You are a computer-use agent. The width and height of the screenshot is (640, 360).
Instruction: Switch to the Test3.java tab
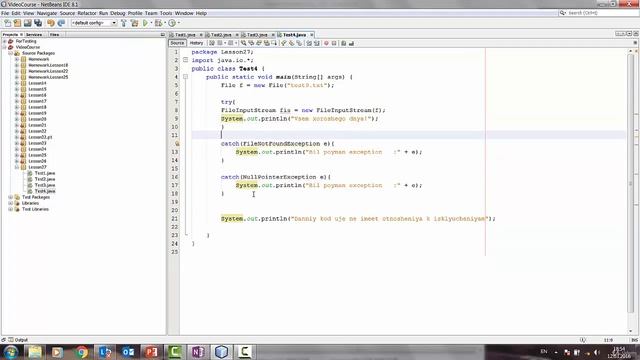coord(257,35)
